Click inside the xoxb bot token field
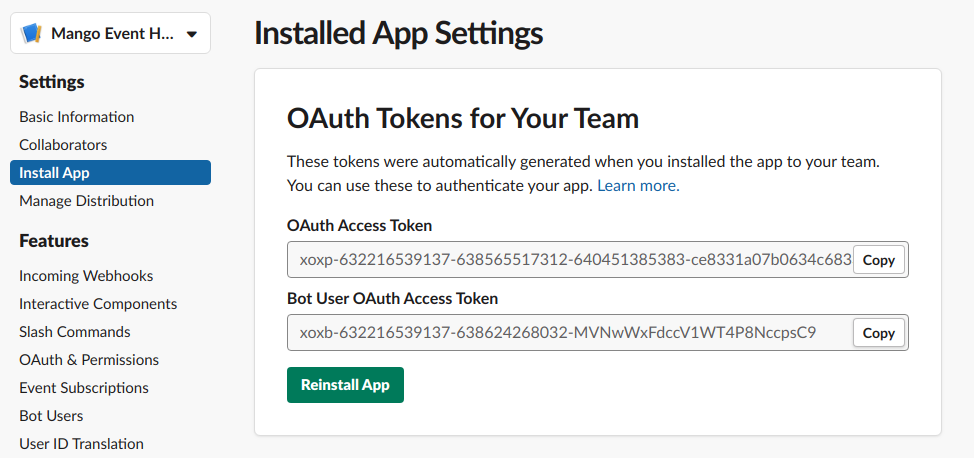This screenshot has height=458, width=974. [x=570, y=333]
